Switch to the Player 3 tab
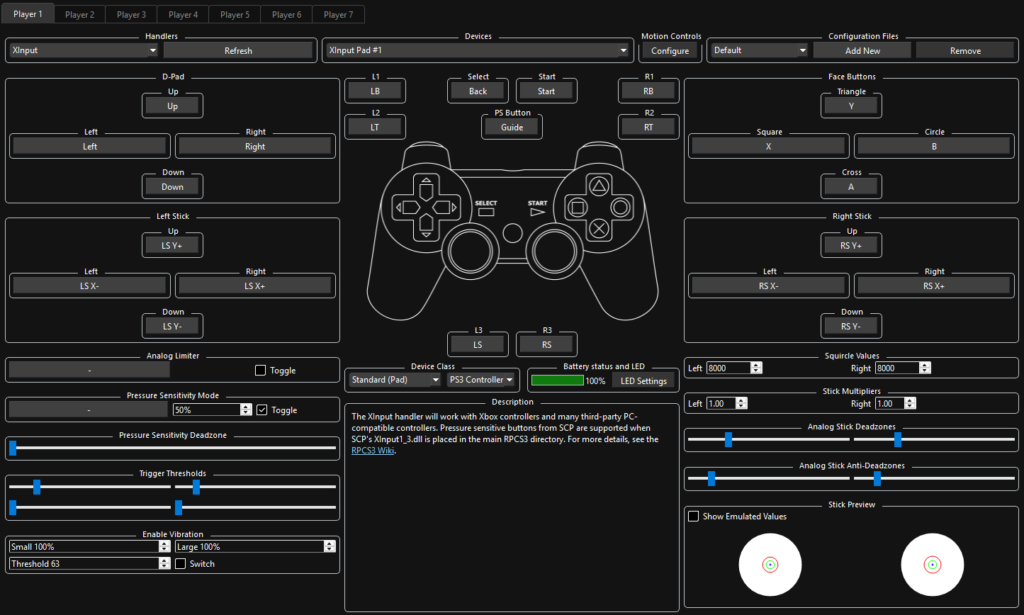Viewport: 1024px width, 615px height. tap(131, 14)
